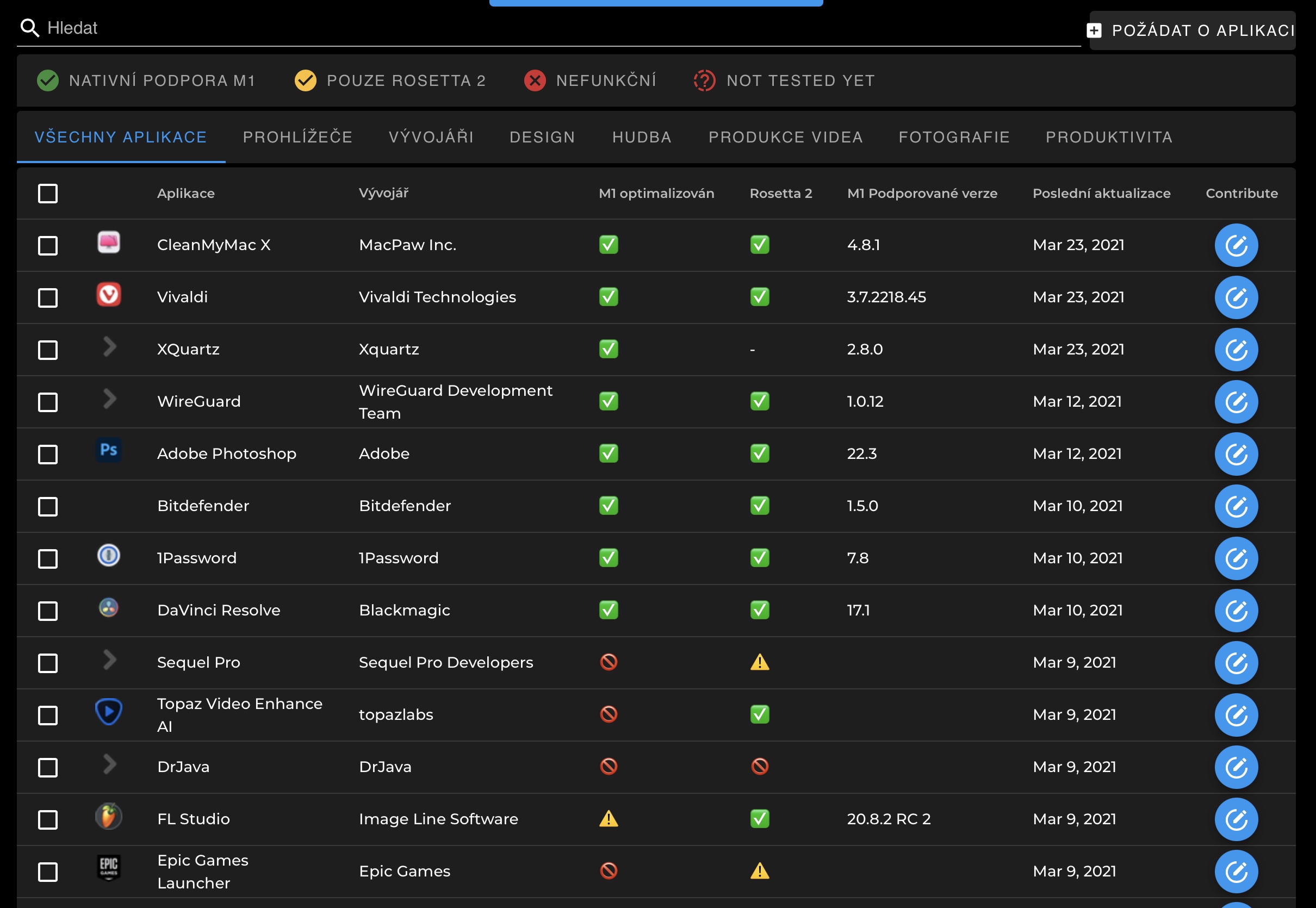Switch to the Prohlížeče tab

tap(297, 137)
